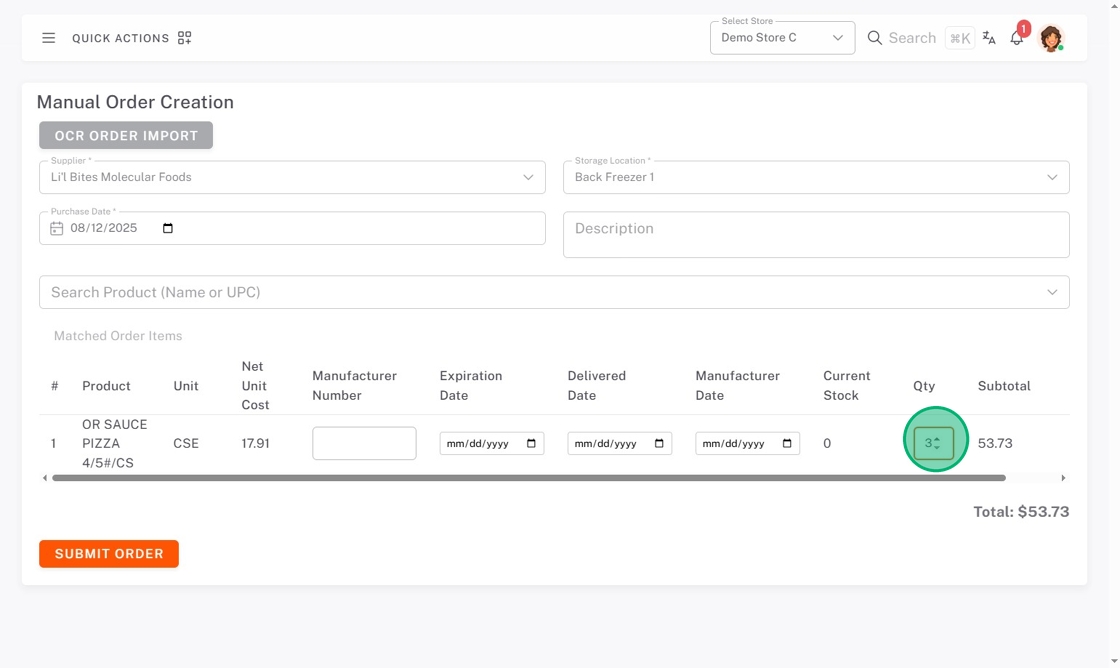Click the search magnifier icon

pos(875,38)
